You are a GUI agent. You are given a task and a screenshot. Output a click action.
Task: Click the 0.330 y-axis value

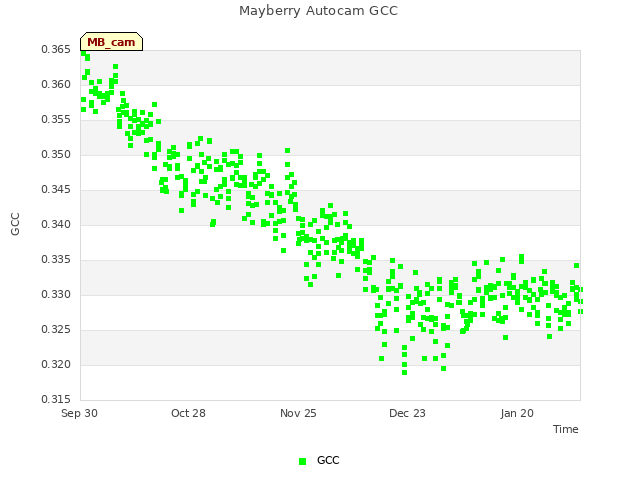click(56, 294)
